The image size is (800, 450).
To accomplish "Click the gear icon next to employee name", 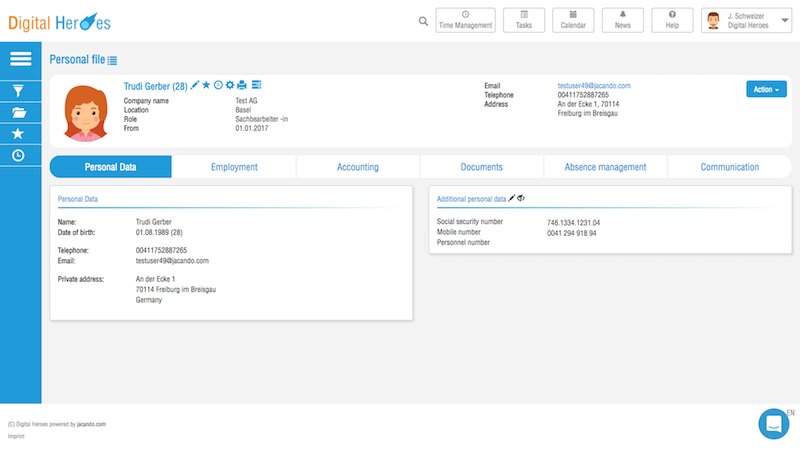I will point(230,86).
